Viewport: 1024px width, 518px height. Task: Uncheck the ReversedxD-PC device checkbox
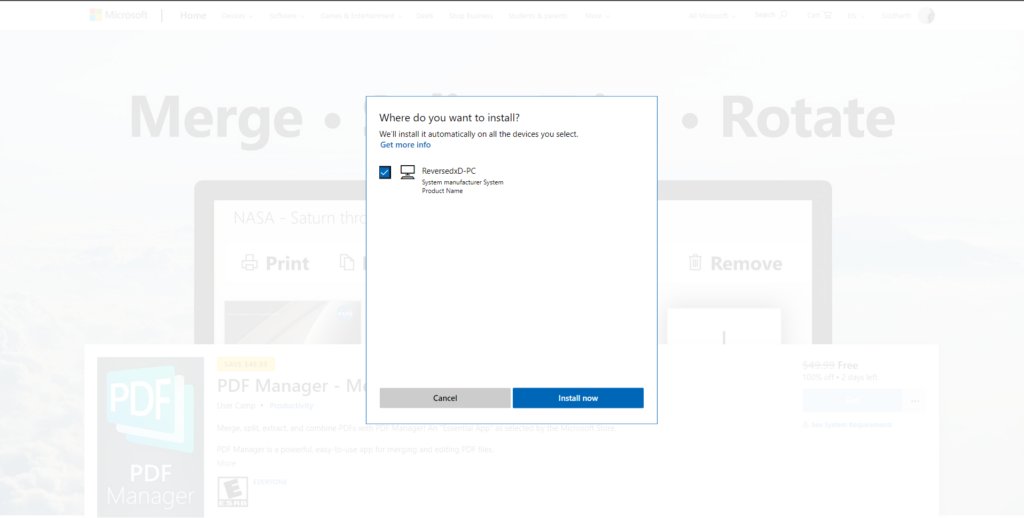click(385, 172)
